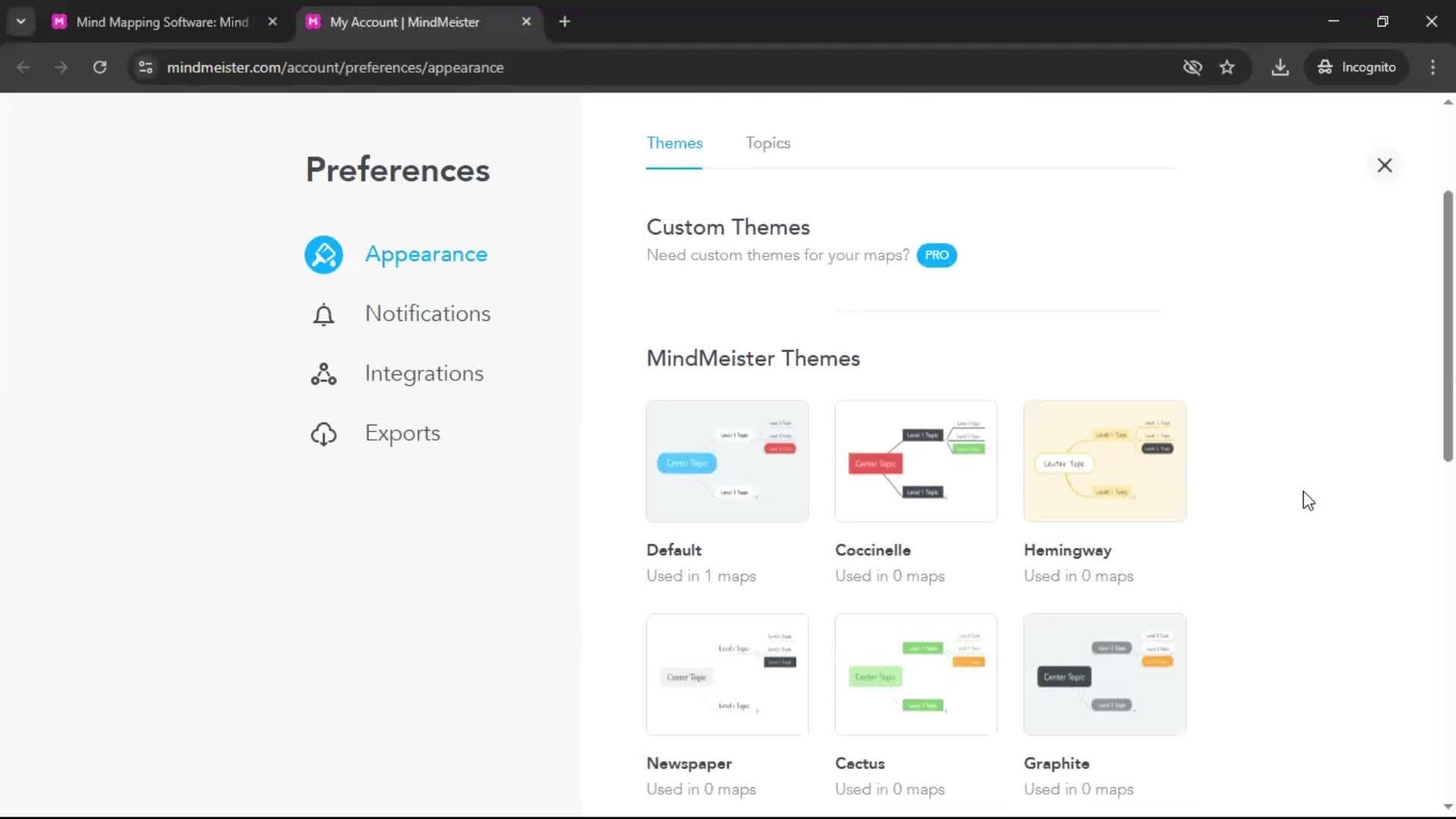The image size is (1456, 819).
Task: Click the Hemingway theme name
Action: click(1068, 551)
